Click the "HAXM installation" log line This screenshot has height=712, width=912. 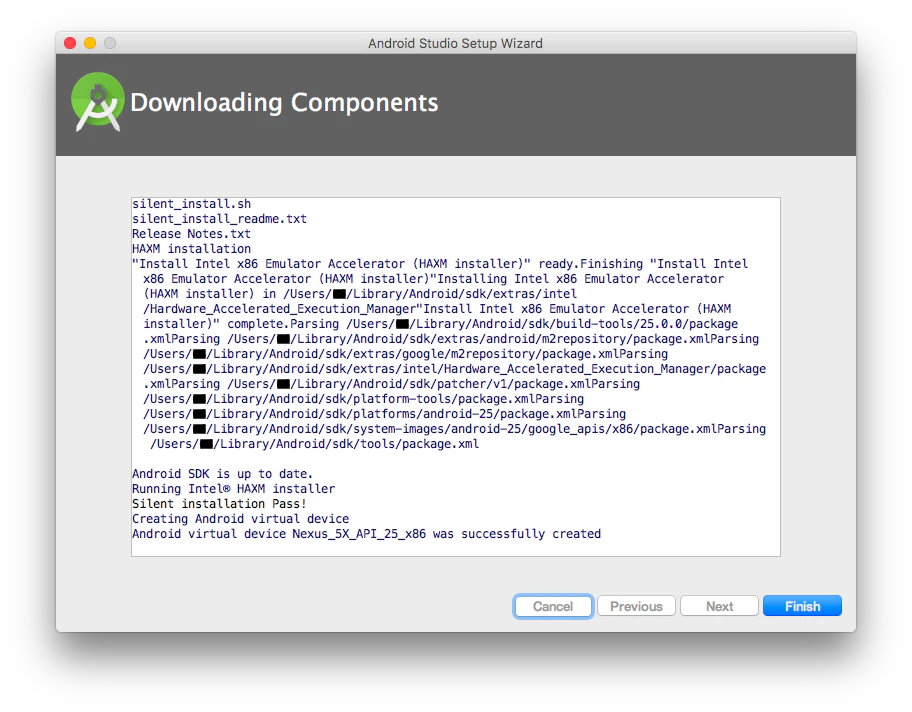pos(191,249)
